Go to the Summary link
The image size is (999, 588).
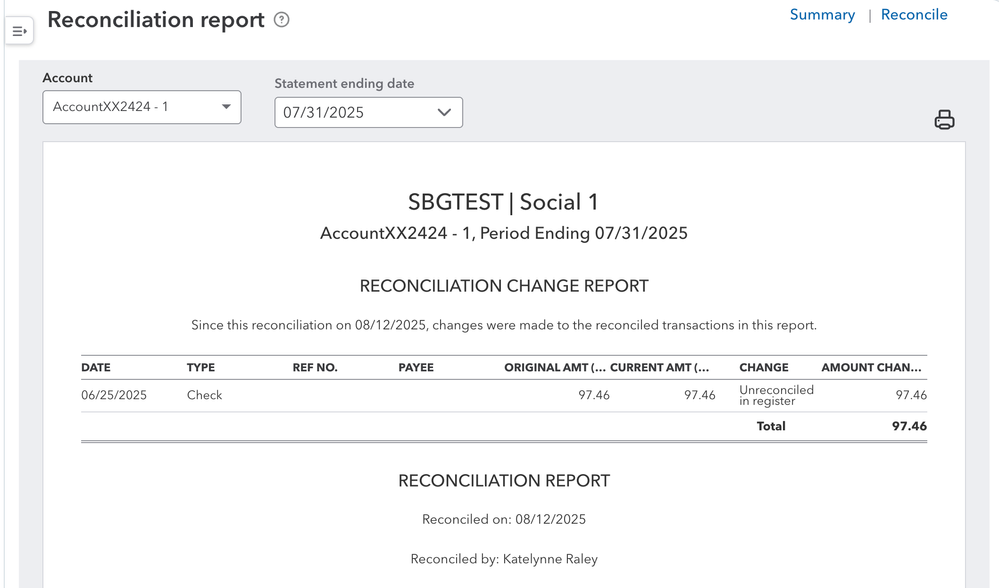[x=822, y=15]
